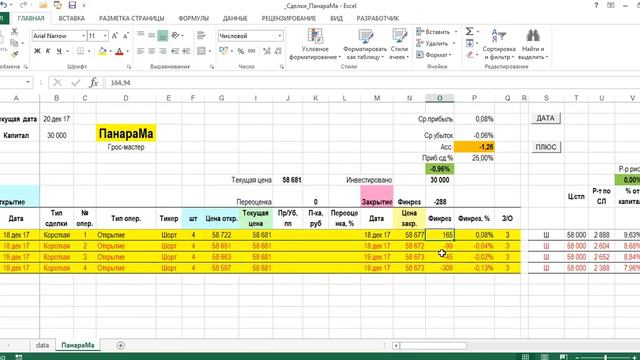
Task: Click the Clear eraser icon
Action: [469, 54]
